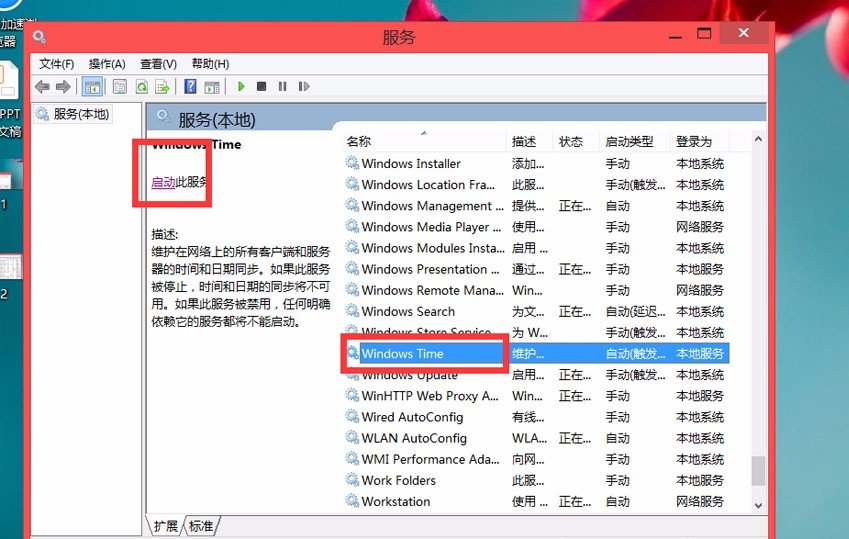Open the Properties toolbar icon
849x539 pixels.
coord(120,87)
